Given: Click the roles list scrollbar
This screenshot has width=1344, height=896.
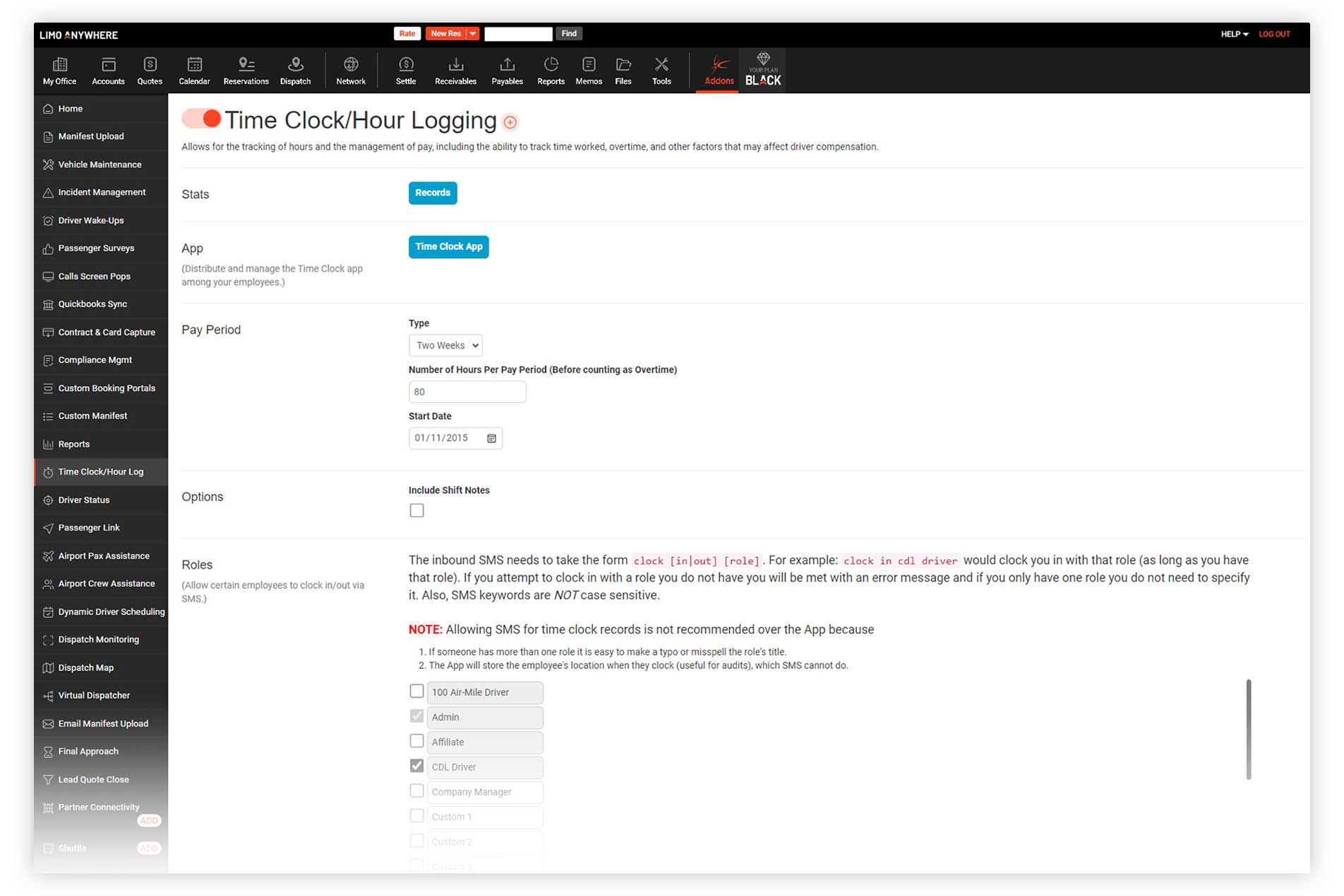Looking at the screenshot, I should pyautogui.click(x=1248, y=729).
